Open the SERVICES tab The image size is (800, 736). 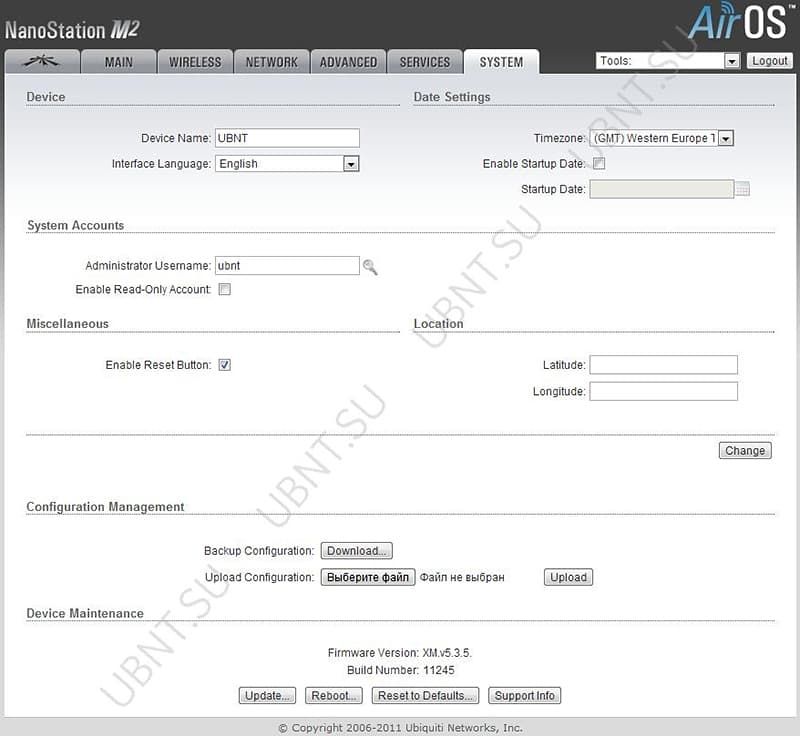[424, 62]
